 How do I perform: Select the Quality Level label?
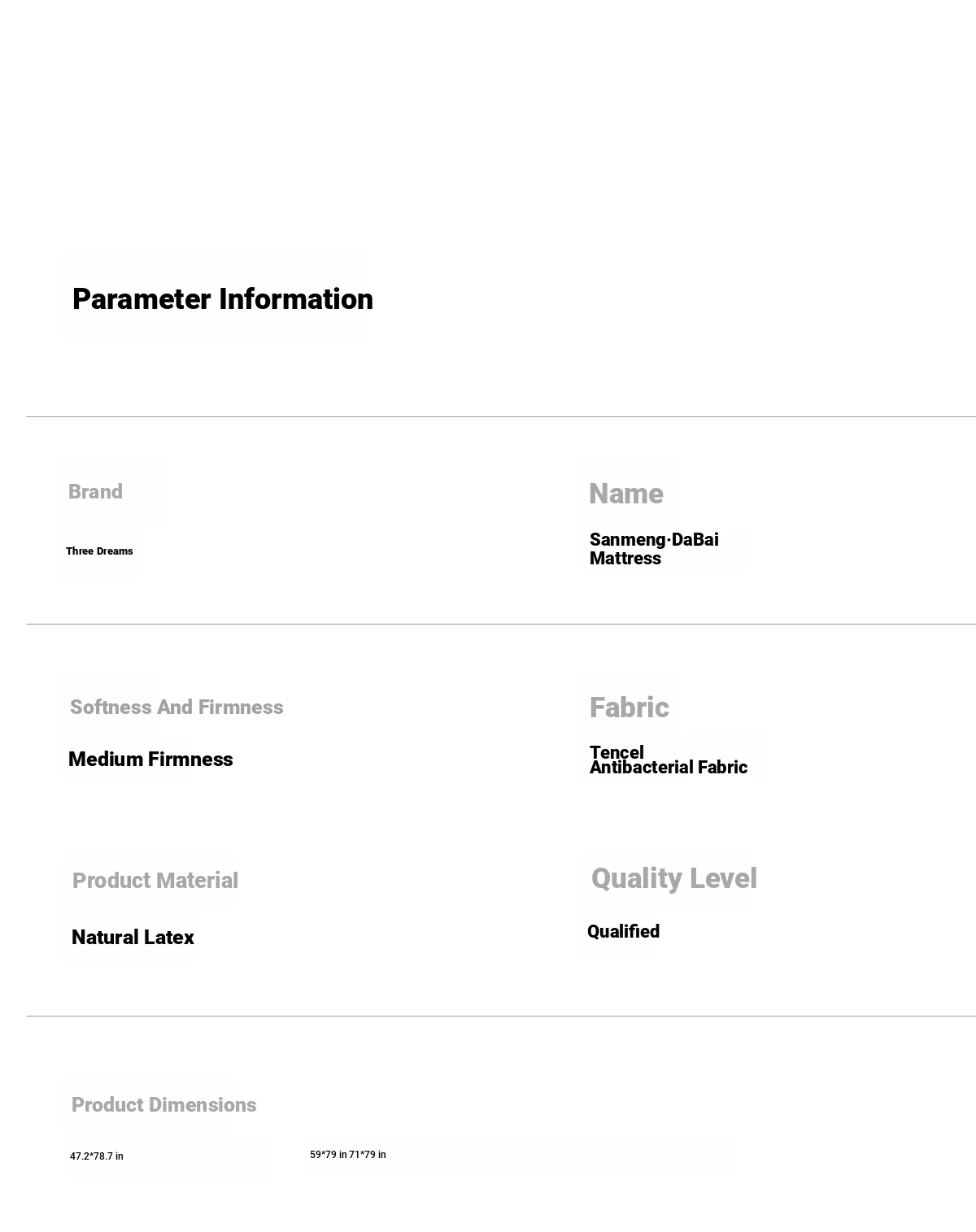click(674, 878)
